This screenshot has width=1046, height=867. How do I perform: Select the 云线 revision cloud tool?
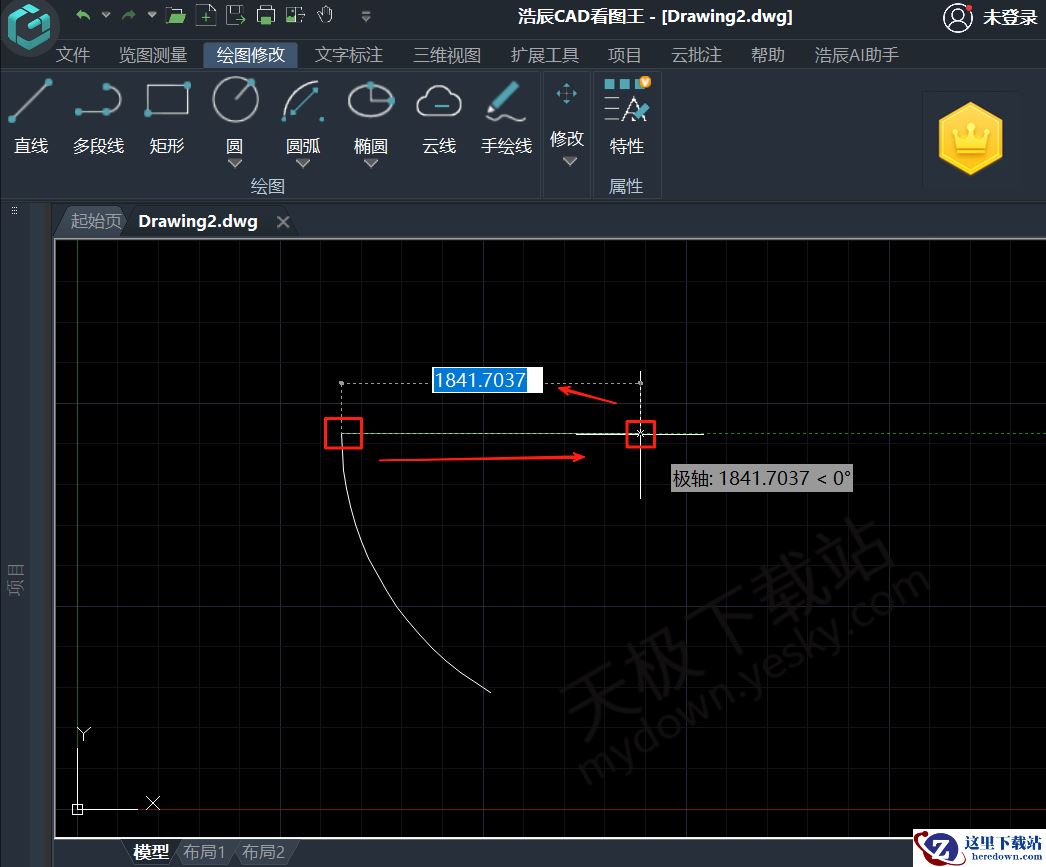pyautogui.click(x=439, y=117)
